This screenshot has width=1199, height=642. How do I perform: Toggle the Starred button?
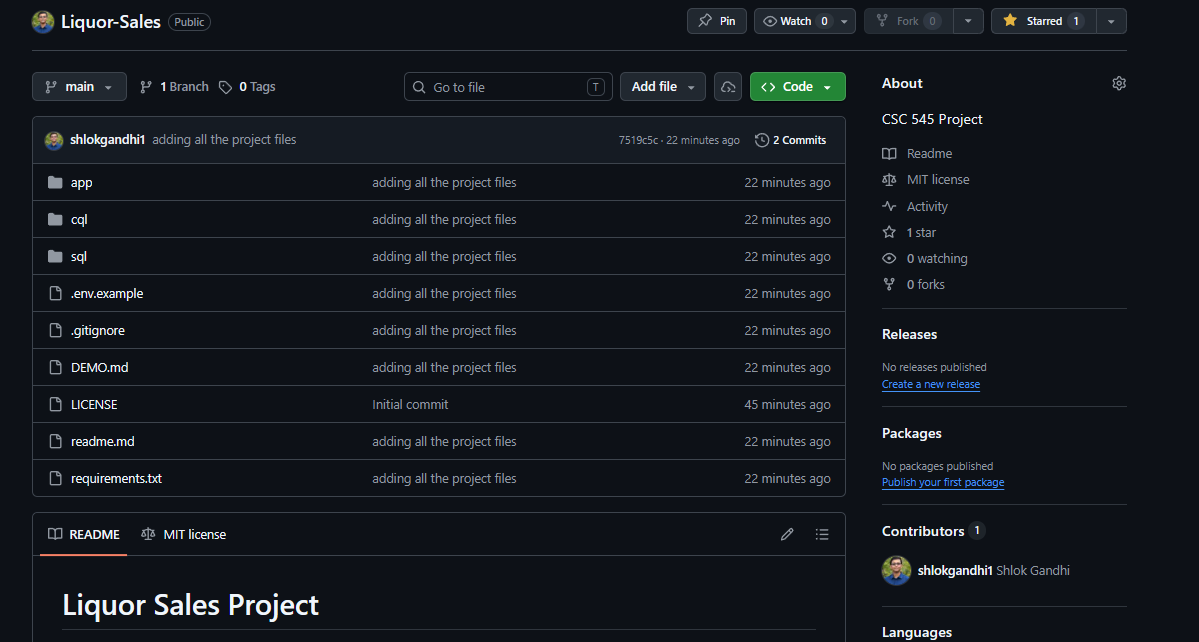point(1044,21)
